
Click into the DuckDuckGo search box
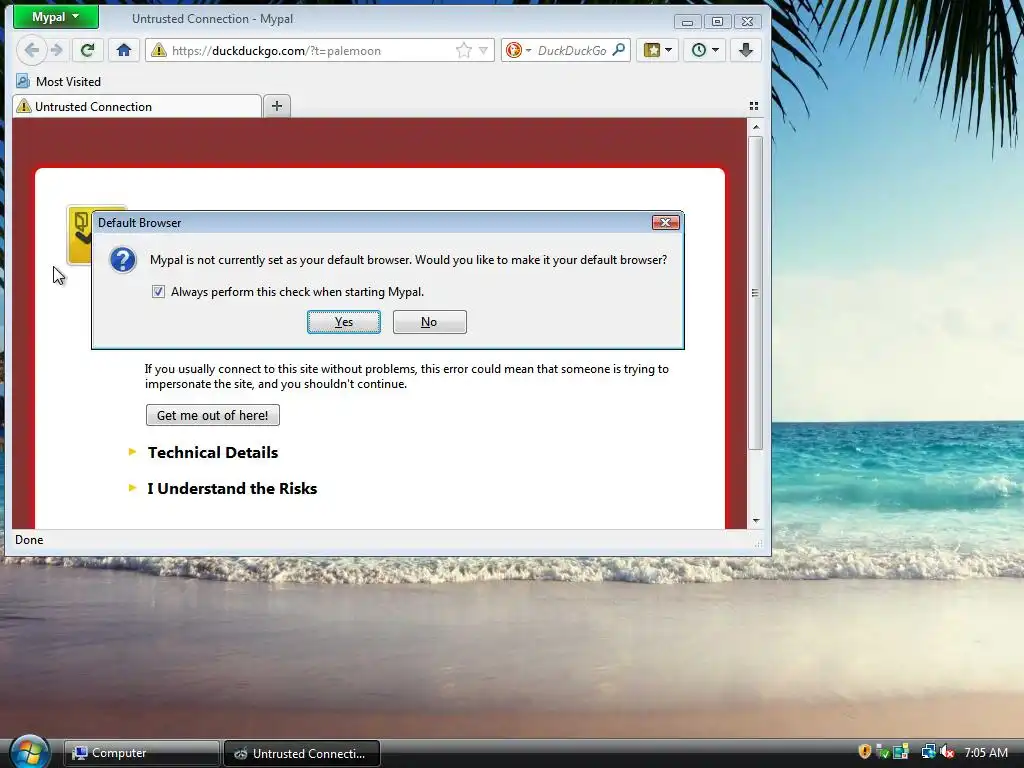point(572,50)
